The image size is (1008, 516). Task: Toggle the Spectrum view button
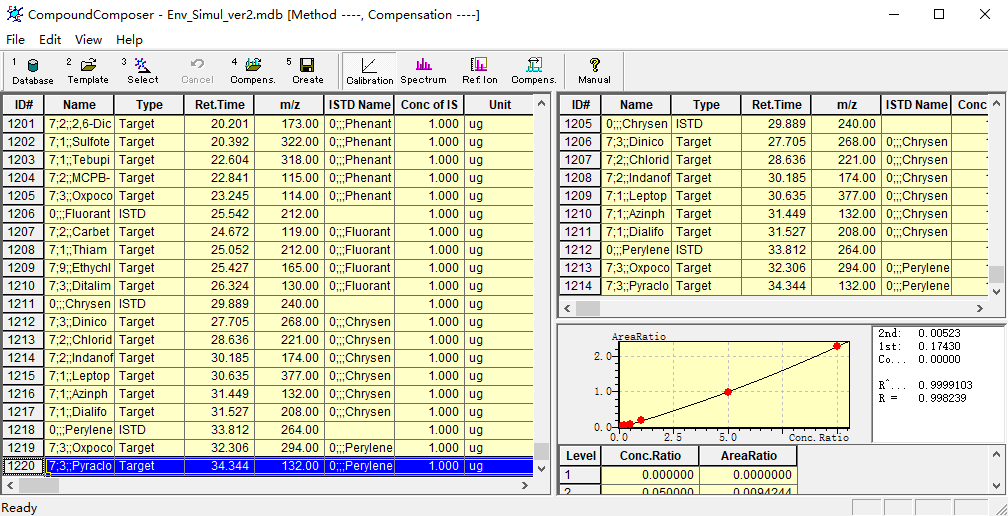tap(423, 70)
